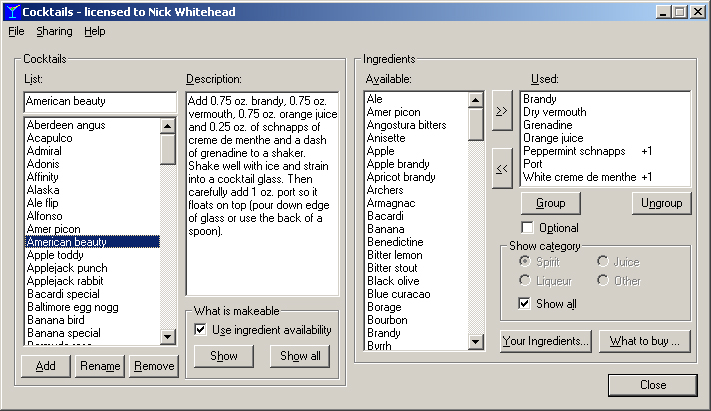711x411 pixels.
Task: Select Dry vermouth in Used list
Action: pyautogui.click(x=605, y=112)
